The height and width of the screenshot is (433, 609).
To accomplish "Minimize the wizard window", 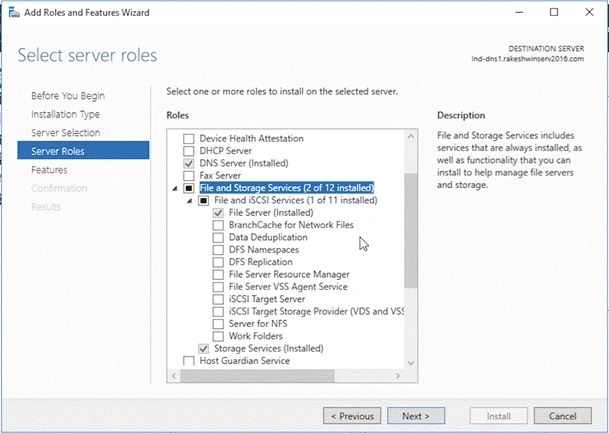I will pos(519,12).
